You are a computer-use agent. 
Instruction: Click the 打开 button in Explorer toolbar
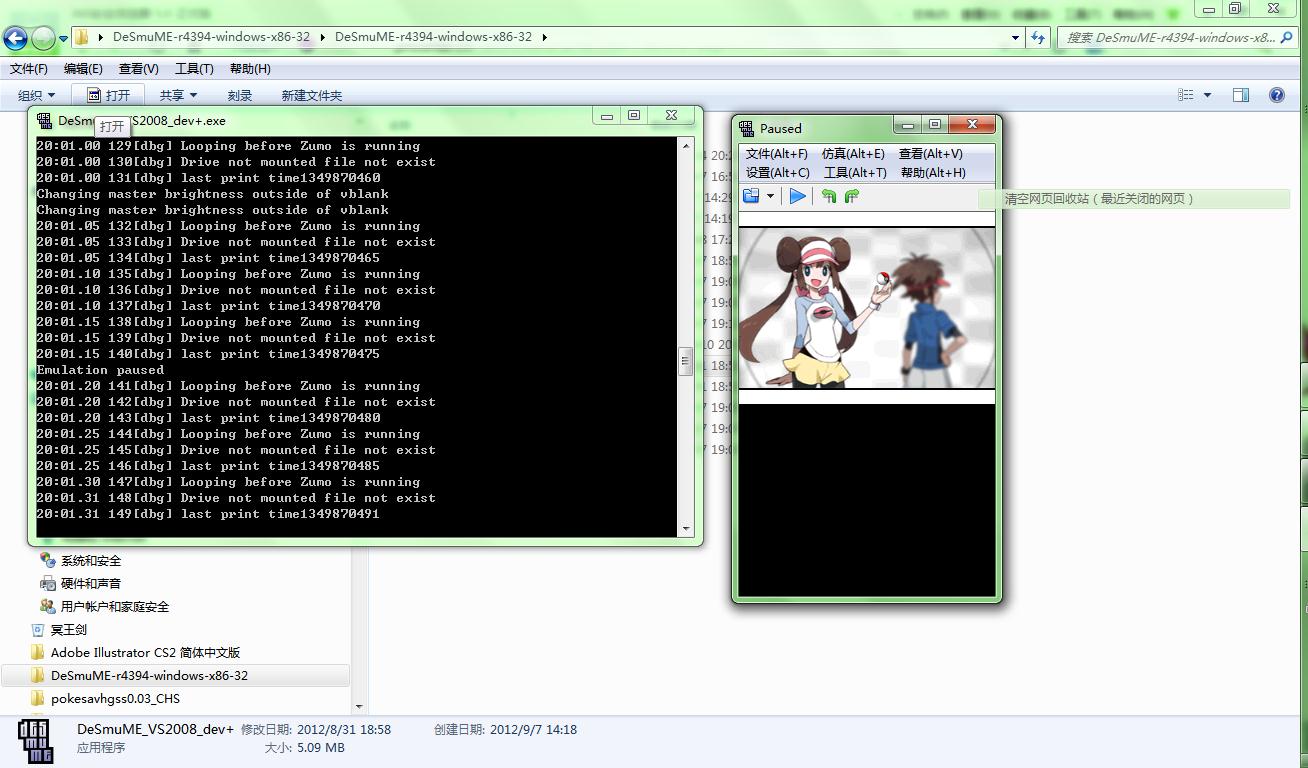click(x=108, y=95)
